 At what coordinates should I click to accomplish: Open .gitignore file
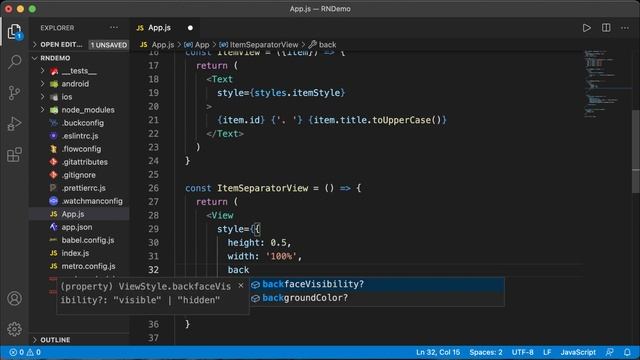point(78,175)
